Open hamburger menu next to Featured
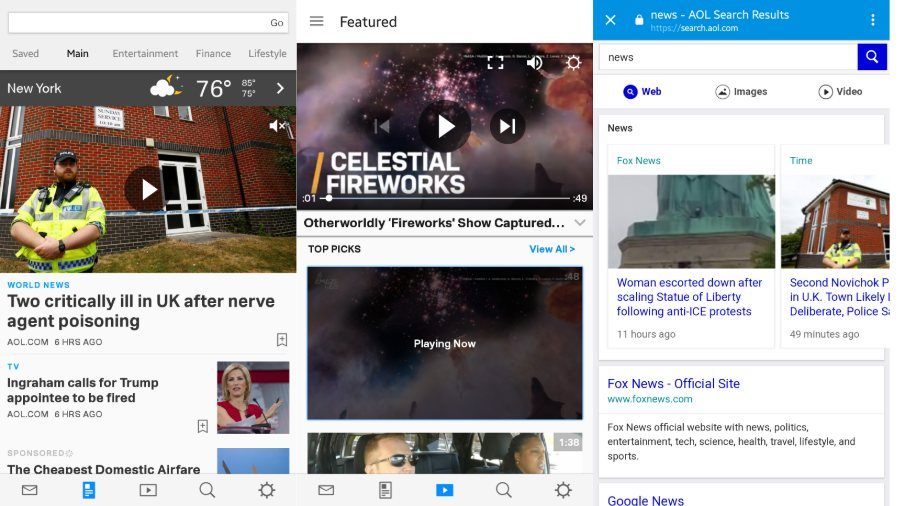 tap(316, 21)
